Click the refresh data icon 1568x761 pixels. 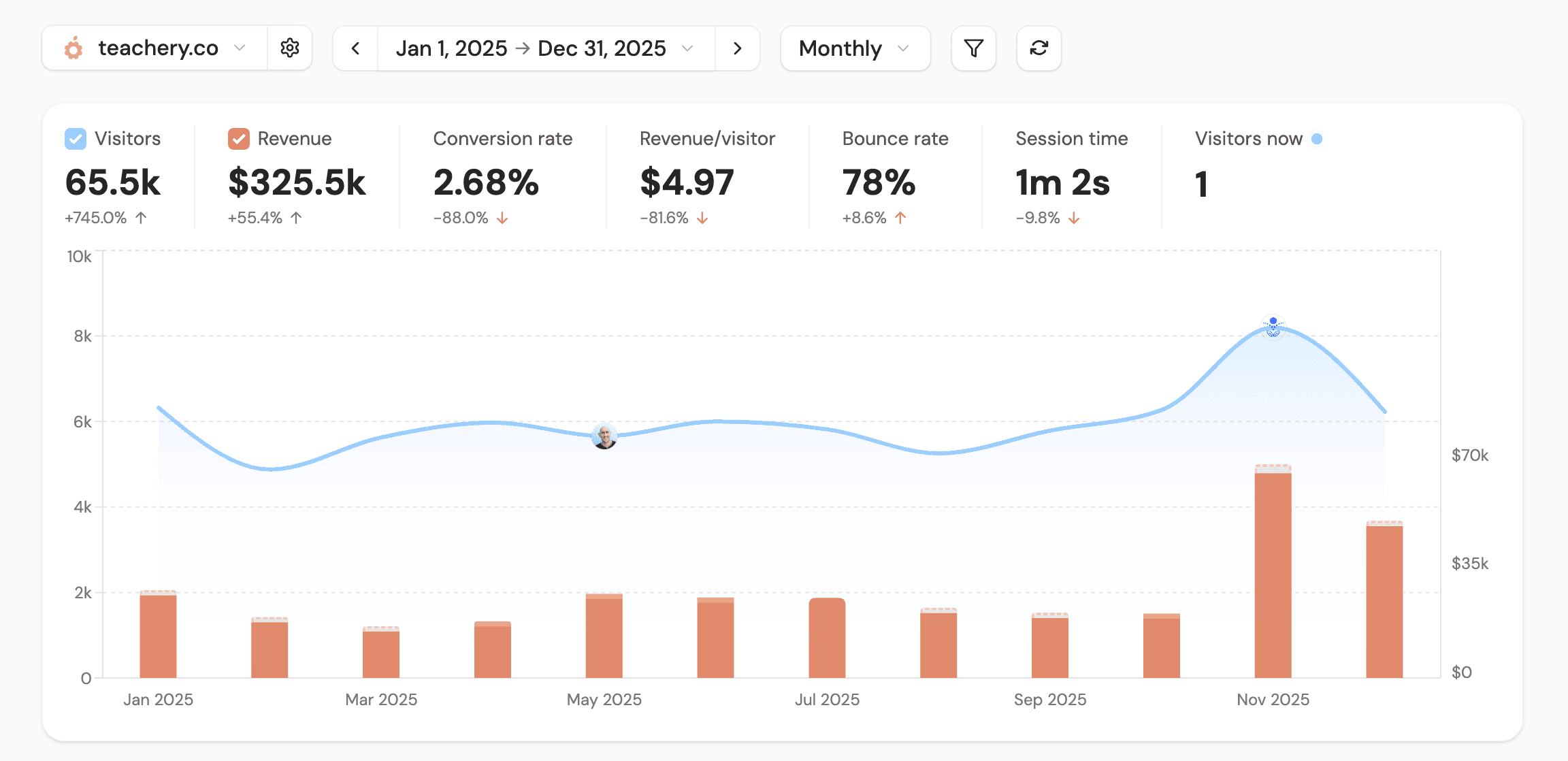(x=1039, y=48)
